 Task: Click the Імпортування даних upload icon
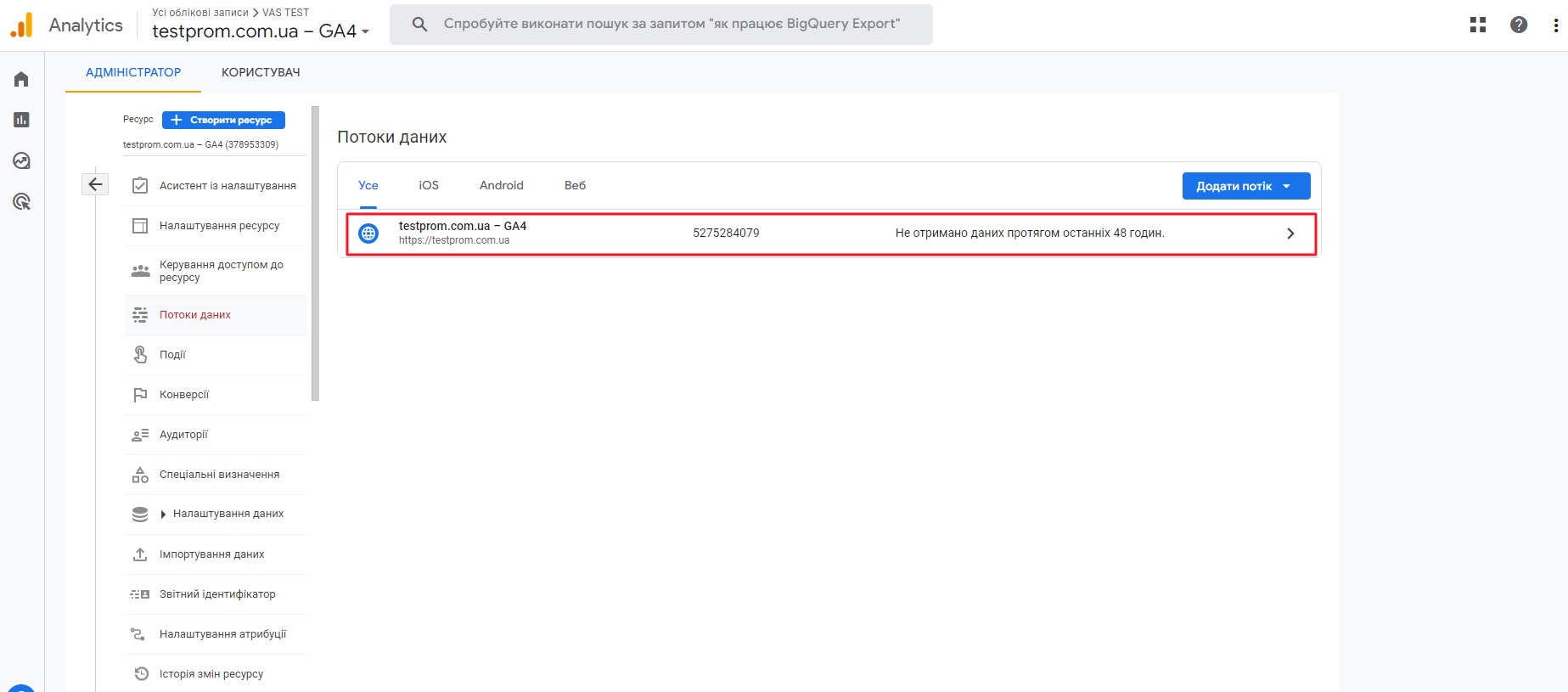pyautogui.click(x=140, y=554)
